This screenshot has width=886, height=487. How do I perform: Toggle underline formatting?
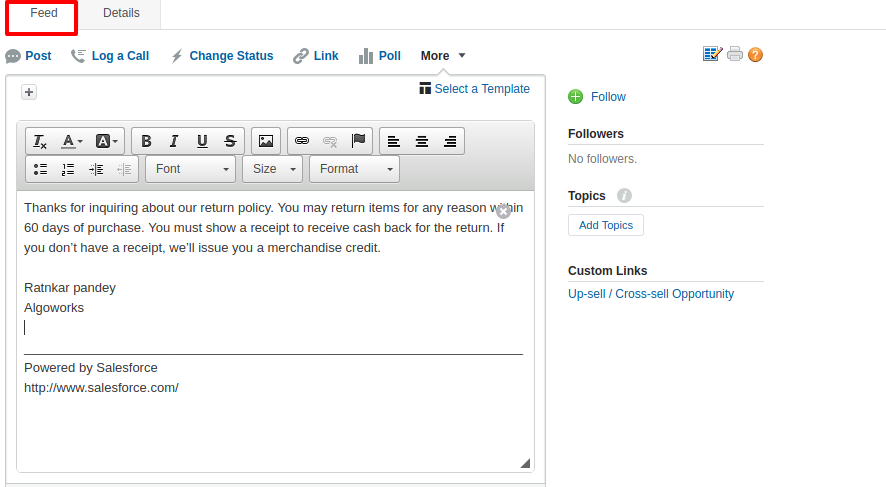pyautogui.click(x=202, y=142)
